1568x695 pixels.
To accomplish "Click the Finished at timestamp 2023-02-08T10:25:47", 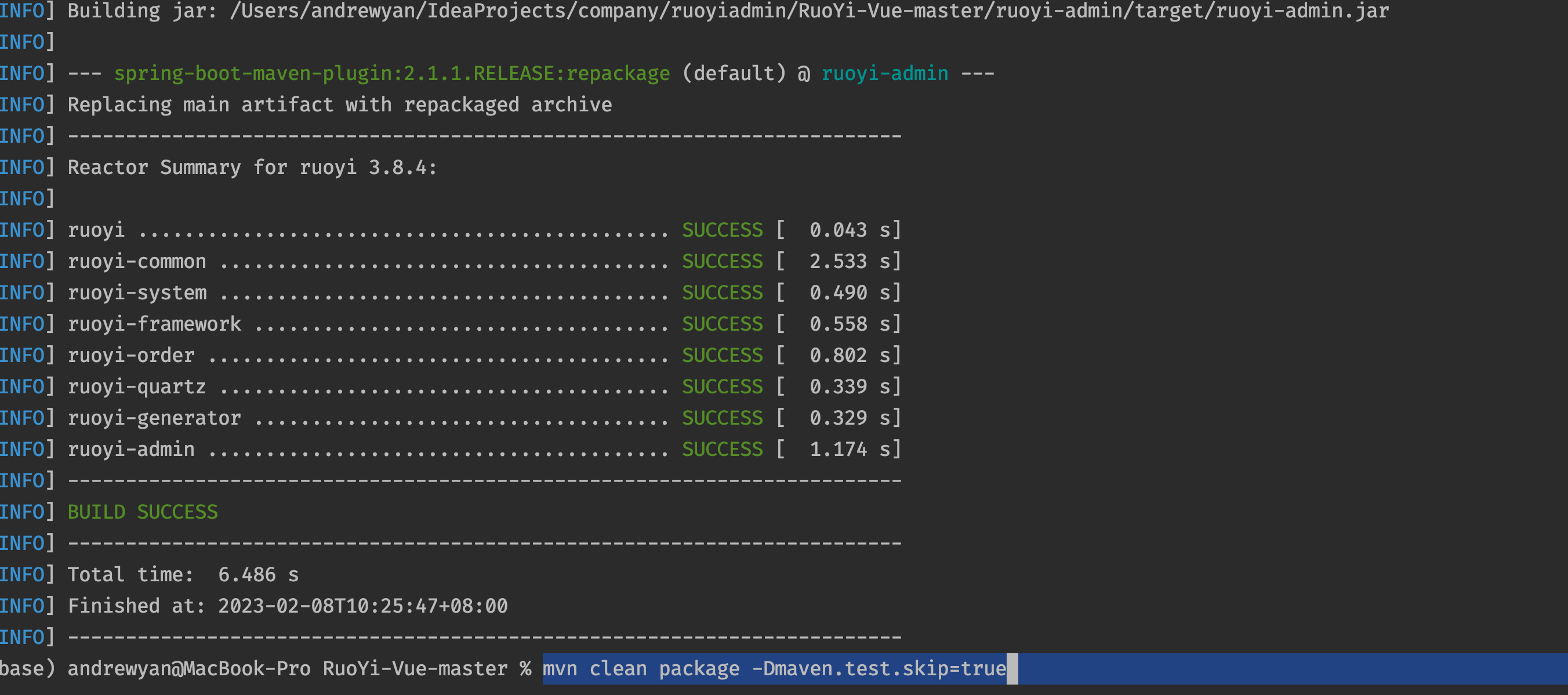I will coord(362,606).
